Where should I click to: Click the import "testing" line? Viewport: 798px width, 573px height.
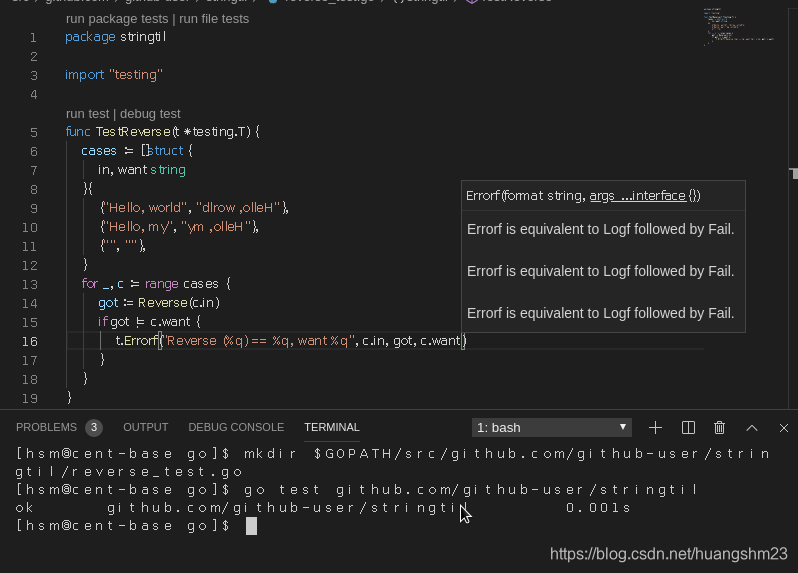point(114,75)
